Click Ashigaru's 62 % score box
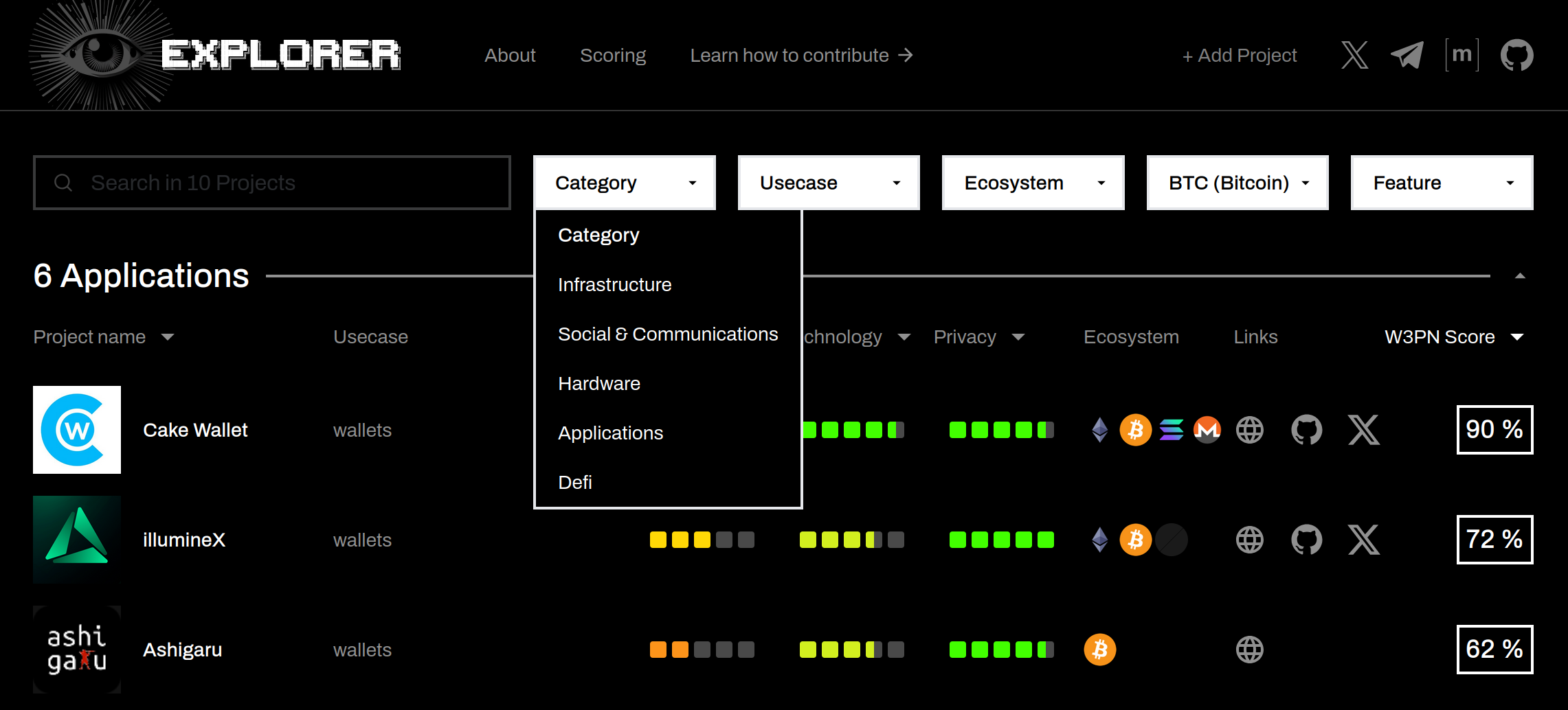Image resolution: width=1568 pixels, height=710 pixels. pos(1494,650)
